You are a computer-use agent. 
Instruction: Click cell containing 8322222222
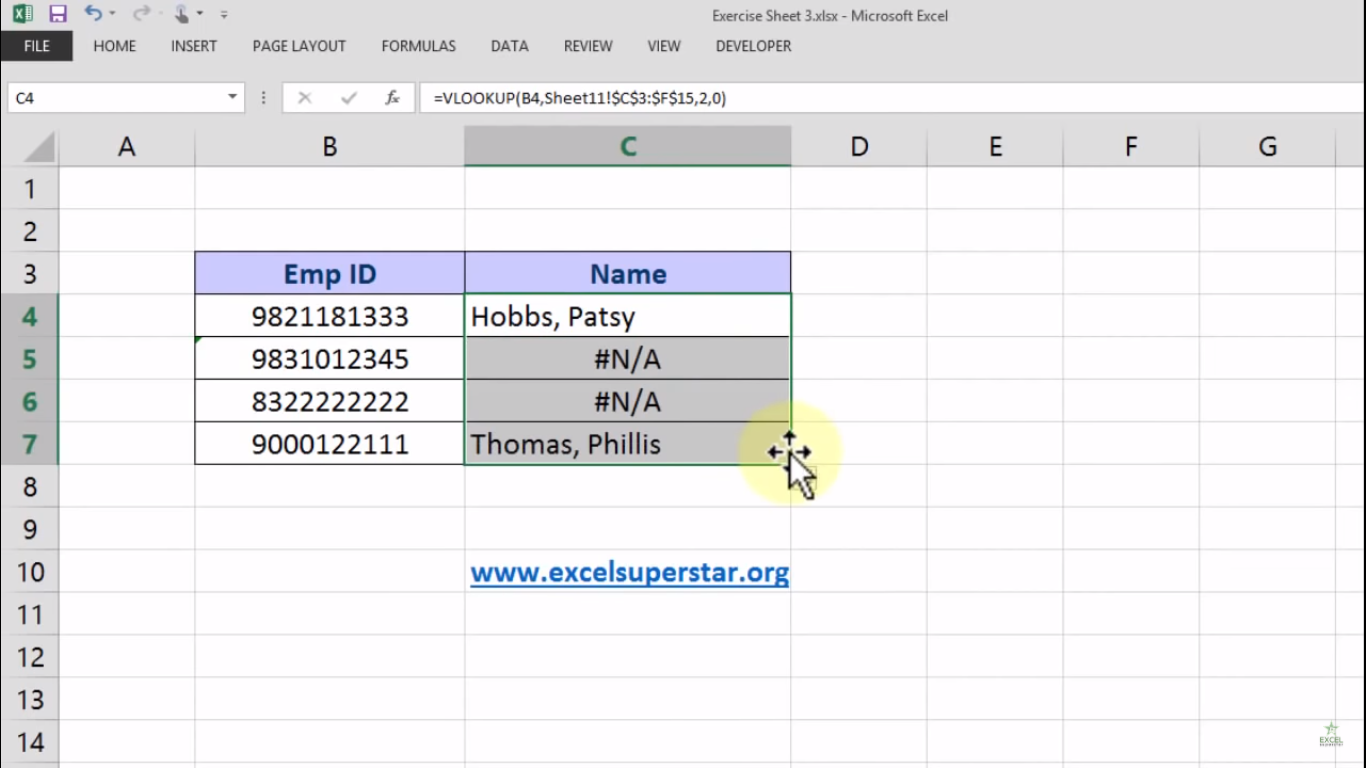coord(330,401)
